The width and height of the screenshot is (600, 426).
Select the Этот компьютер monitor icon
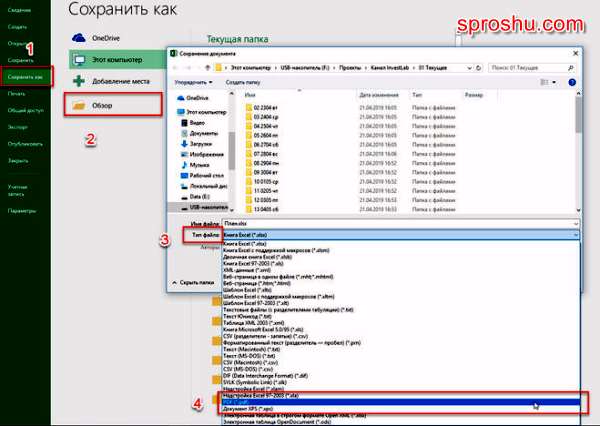[81, 57]
